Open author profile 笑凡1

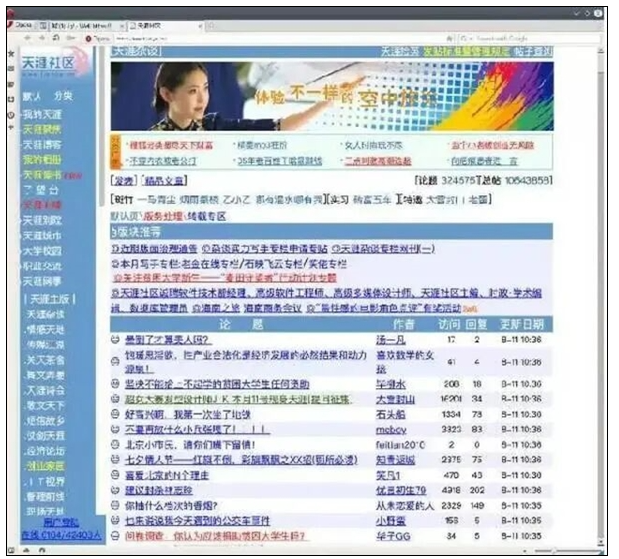(x=388, y=475)
